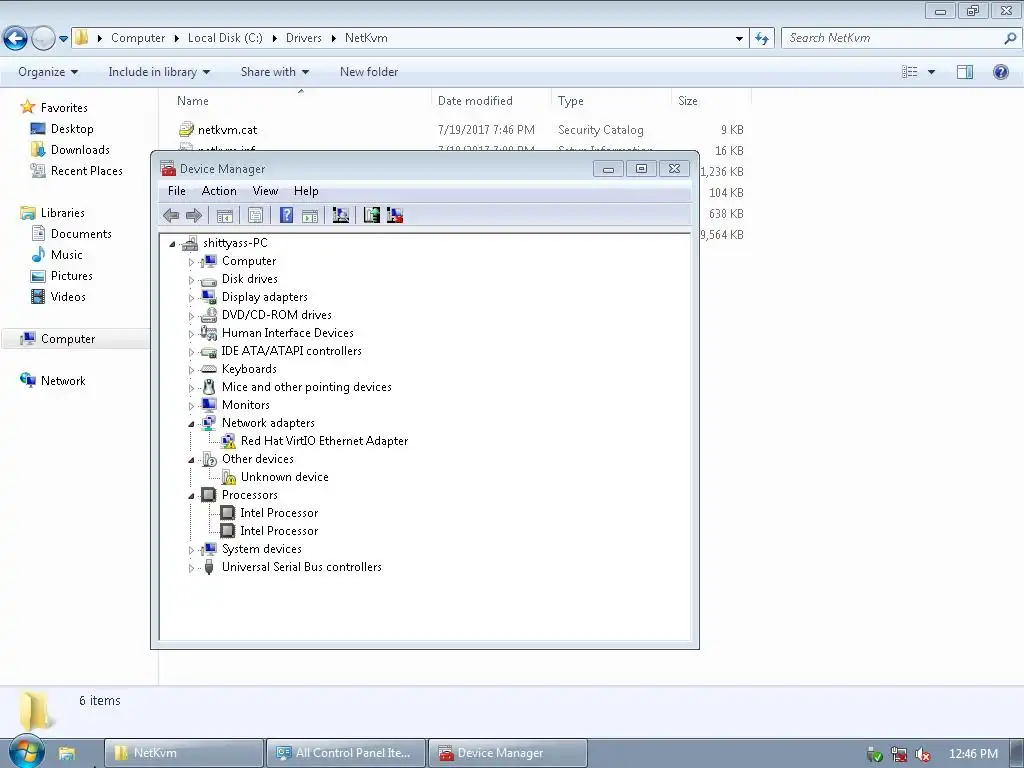Viewport: 1024px width, 768px height.
Task: Click the Explorer Back navigation button
Action: click(x=16, y=38)
